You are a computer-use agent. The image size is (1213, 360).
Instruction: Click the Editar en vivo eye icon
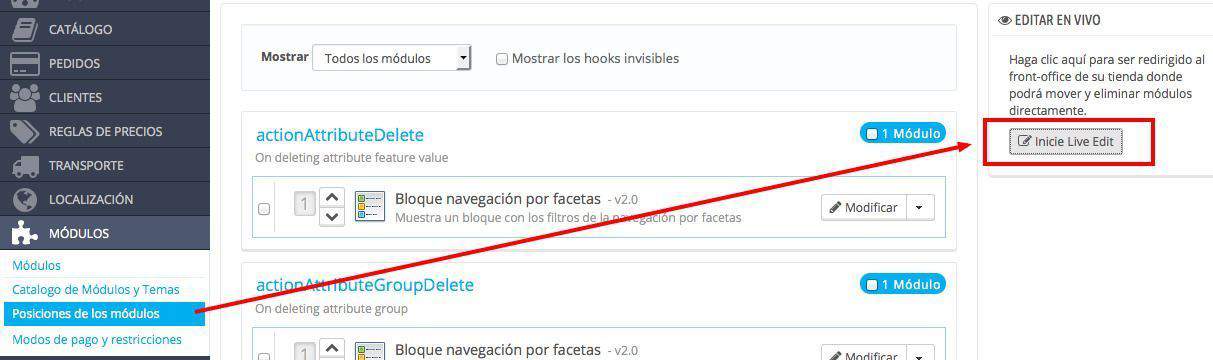coord(1005,20)
